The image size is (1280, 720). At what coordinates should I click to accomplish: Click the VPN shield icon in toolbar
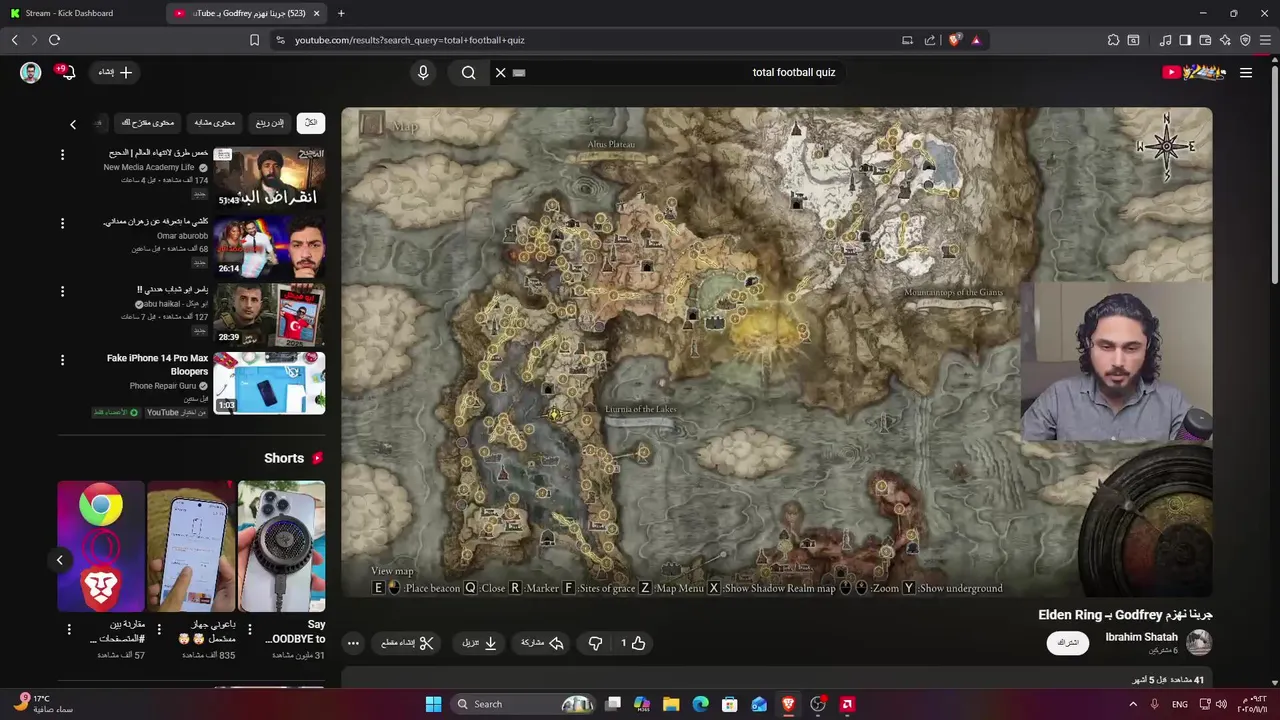tap(1245, 40)
